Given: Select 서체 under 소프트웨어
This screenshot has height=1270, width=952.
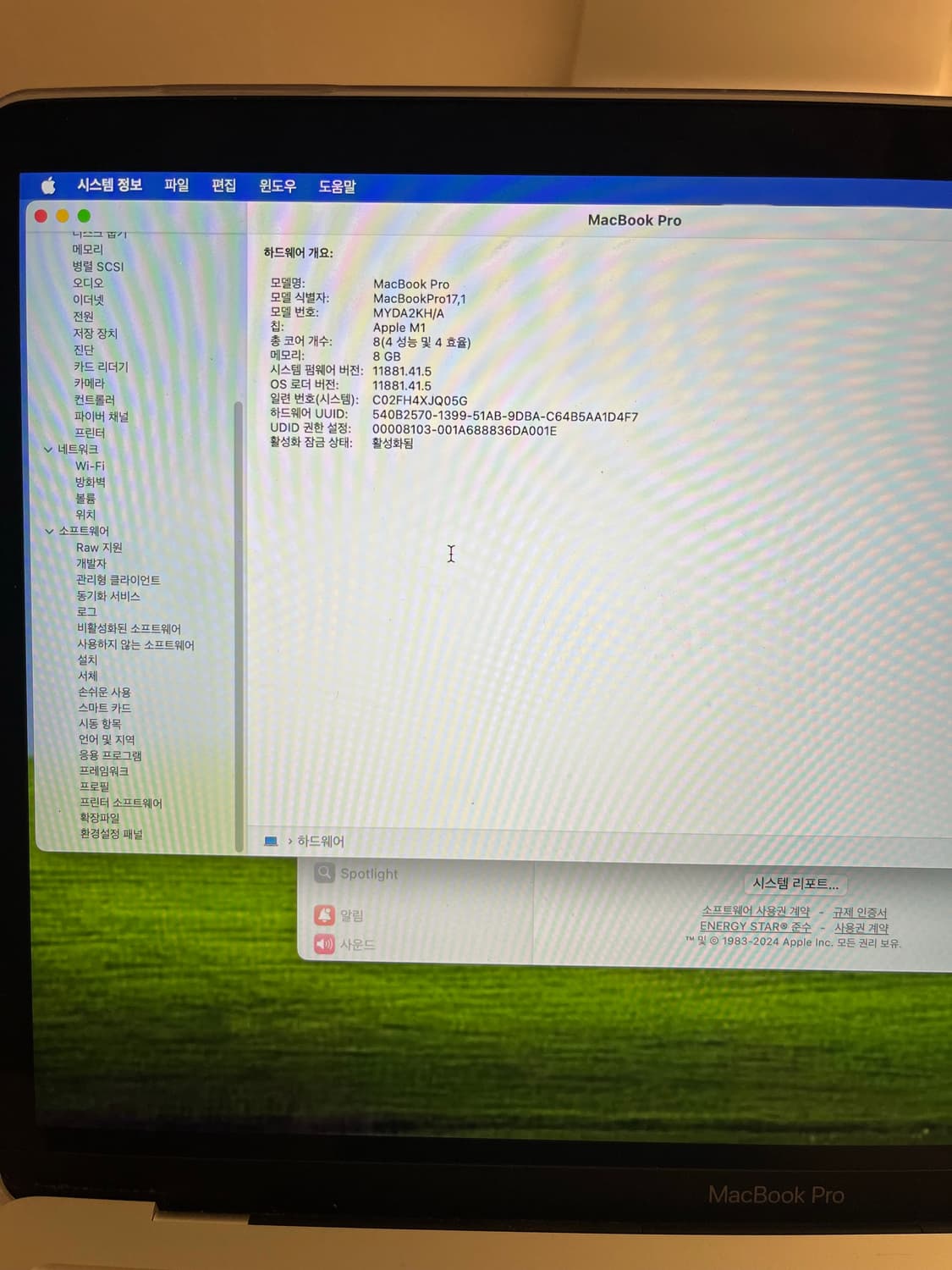Looking at the screenshot, I should 88,676.
